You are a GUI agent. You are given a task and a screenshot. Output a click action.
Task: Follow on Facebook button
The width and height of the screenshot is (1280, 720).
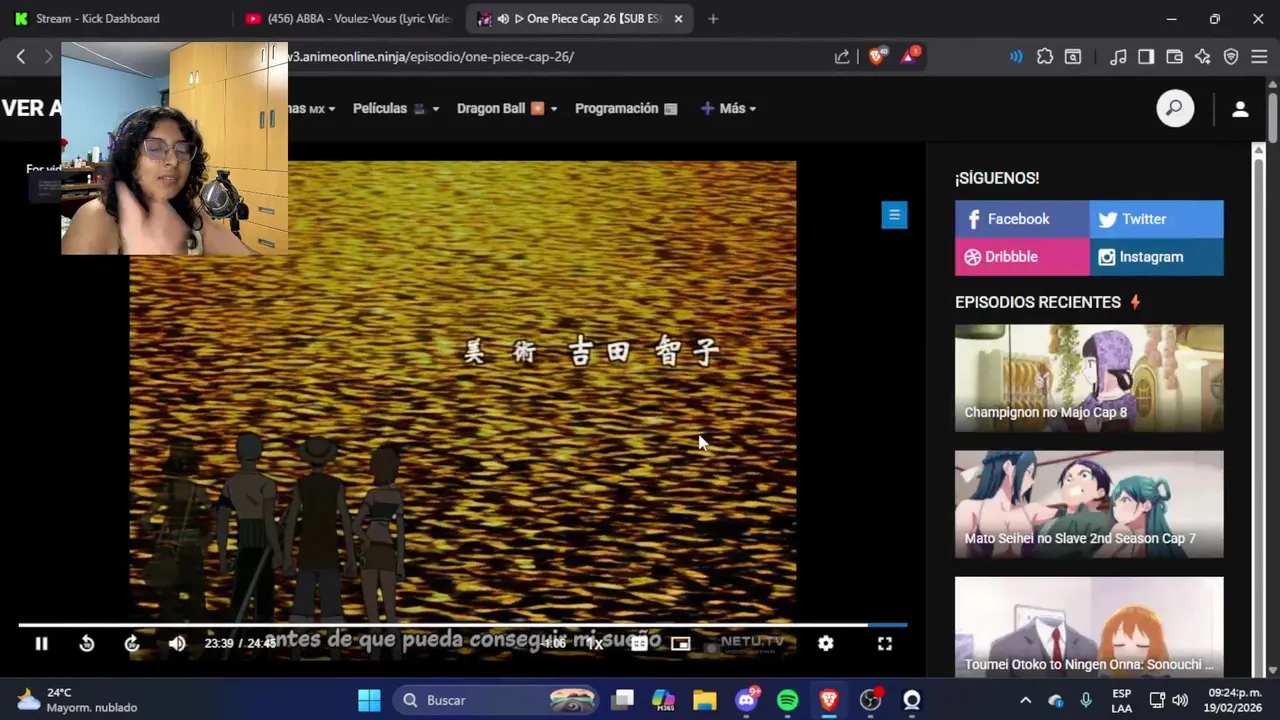[x=1022, y=219]
